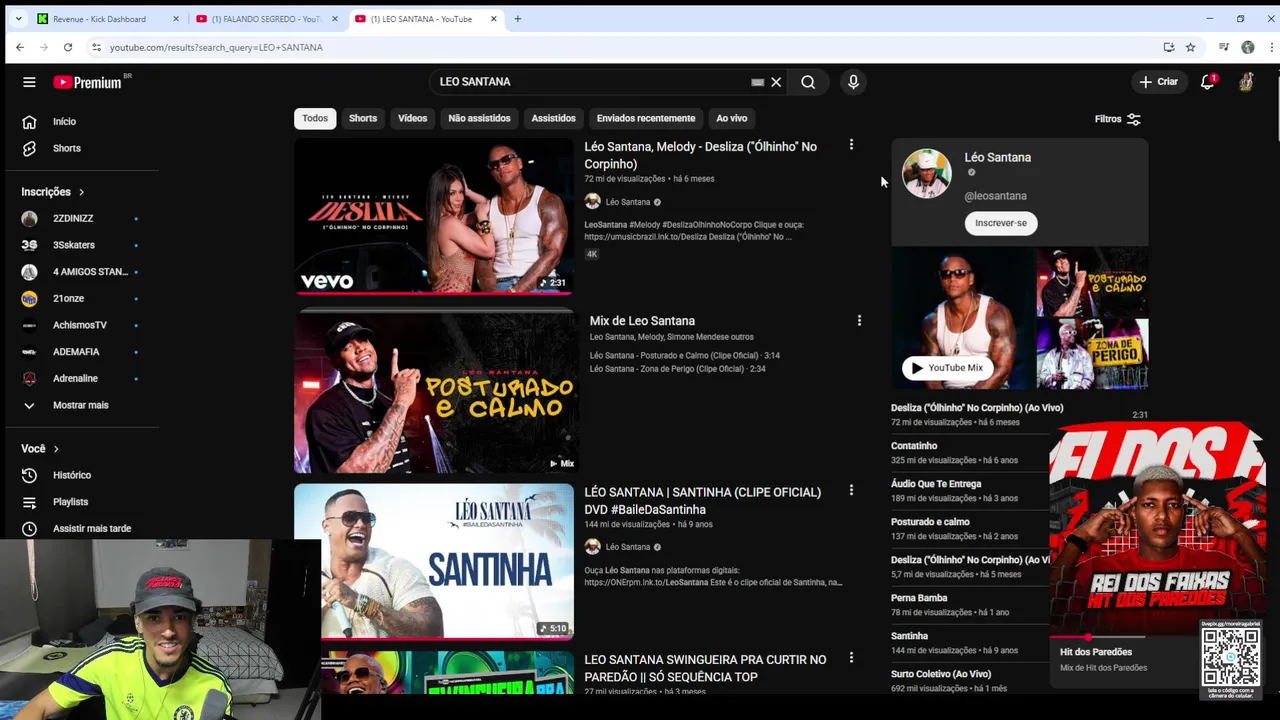1280x720 pixels.
Task: Open the on-screen keyboard icon in search box
Action: coord(757,82)
